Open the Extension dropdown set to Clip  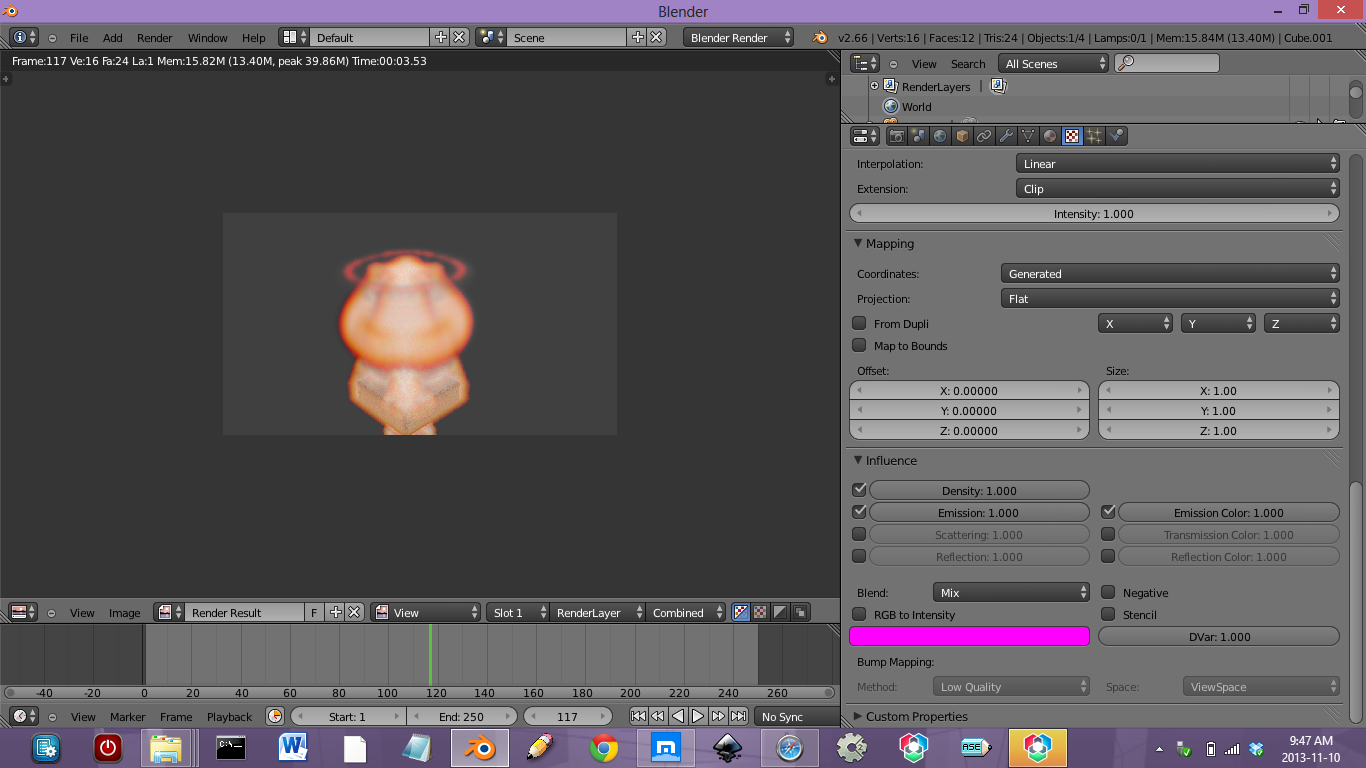click(x=1177, y=188)
